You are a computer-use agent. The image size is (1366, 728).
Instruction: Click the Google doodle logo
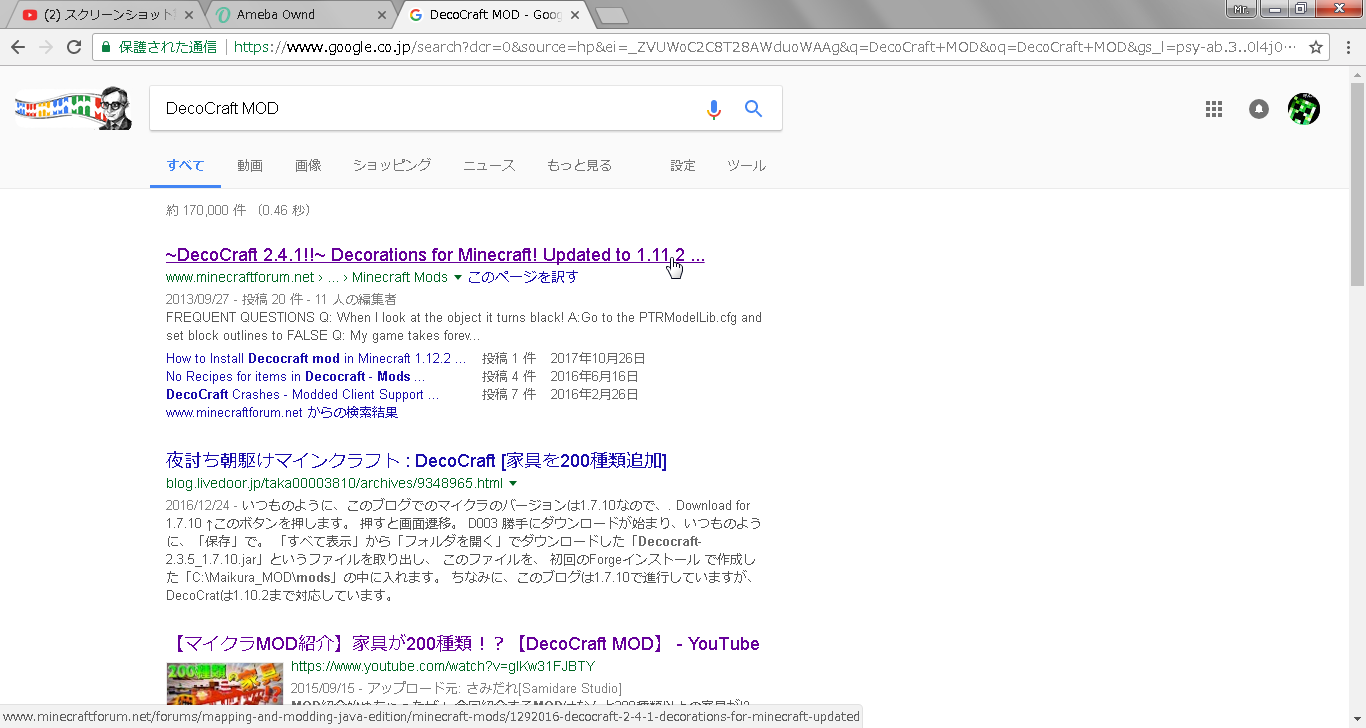[74, 109]
